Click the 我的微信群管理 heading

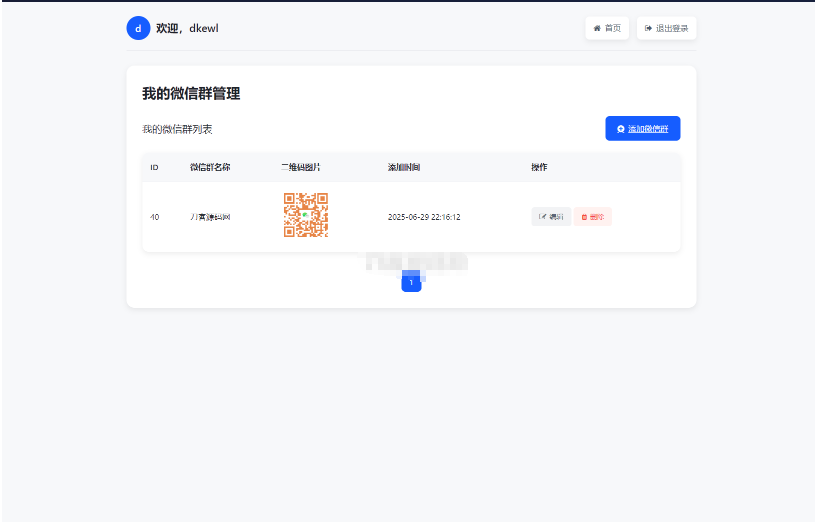(191, 94)
